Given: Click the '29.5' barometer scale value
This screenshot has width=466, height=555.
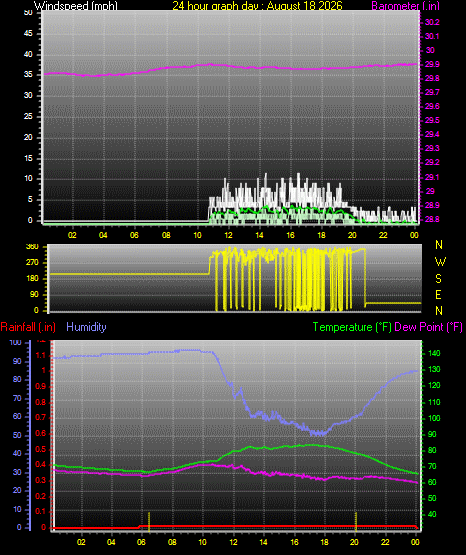Looking at the screenshot, I should pyautogui.click(x=432, y=120).
